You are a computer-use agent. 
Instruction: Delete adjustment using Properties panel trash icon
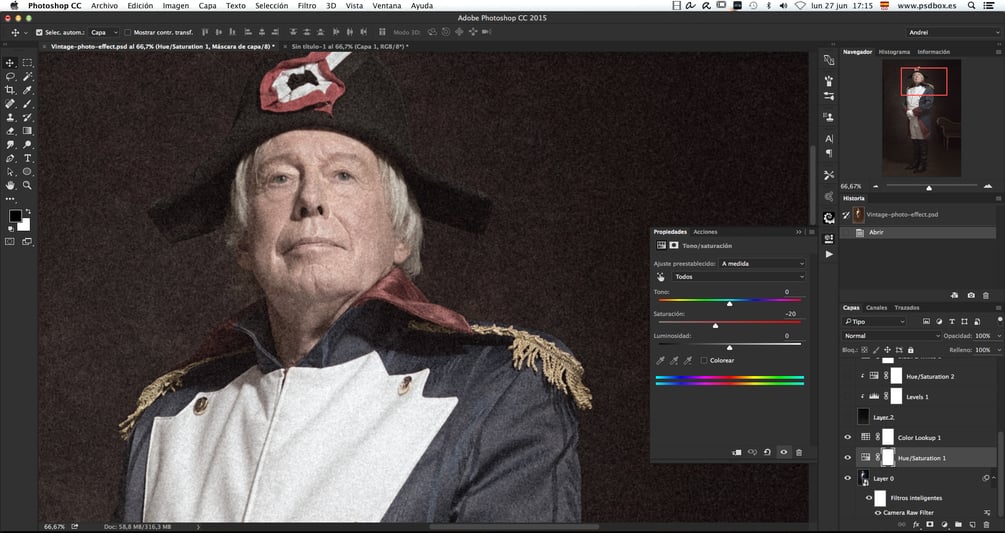click(x=799, y=452)
